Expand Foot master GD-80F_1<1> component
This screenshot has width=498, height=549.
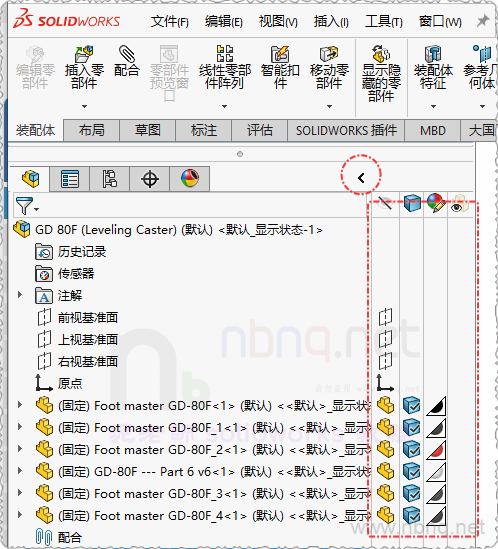click(x=20, y=427)
